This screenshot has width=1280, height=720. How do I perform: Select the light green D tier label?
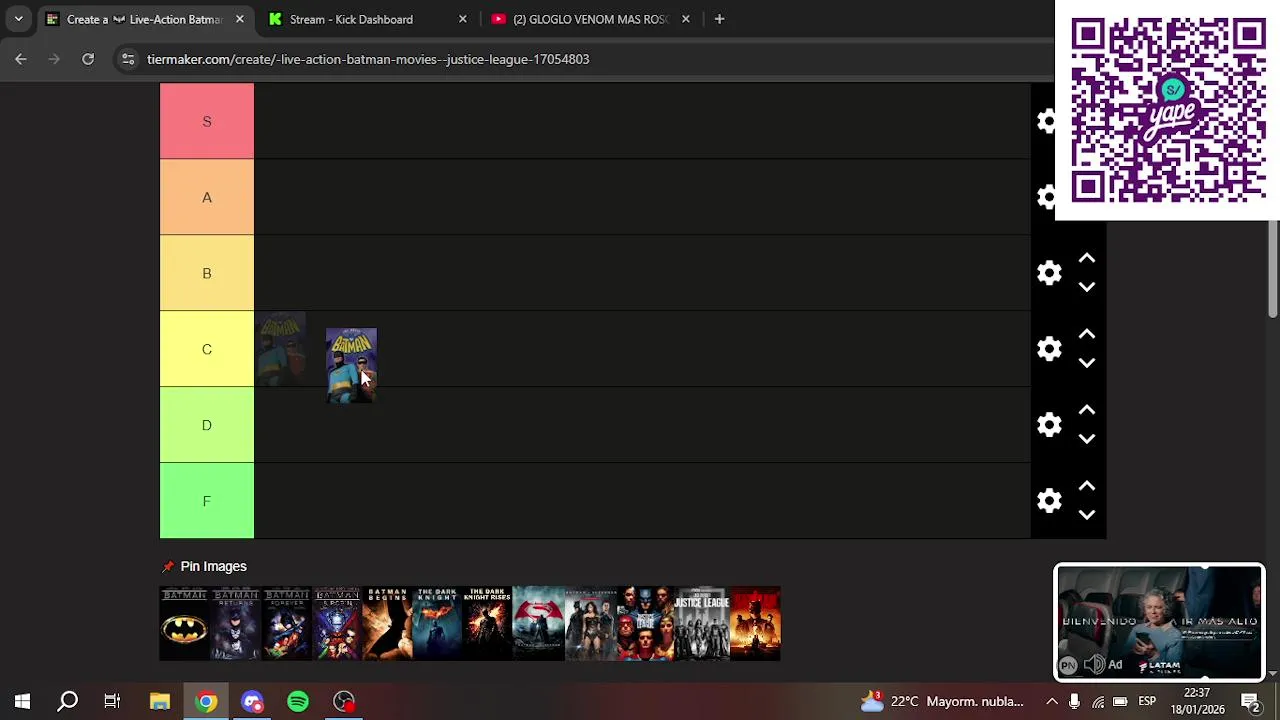207,425
